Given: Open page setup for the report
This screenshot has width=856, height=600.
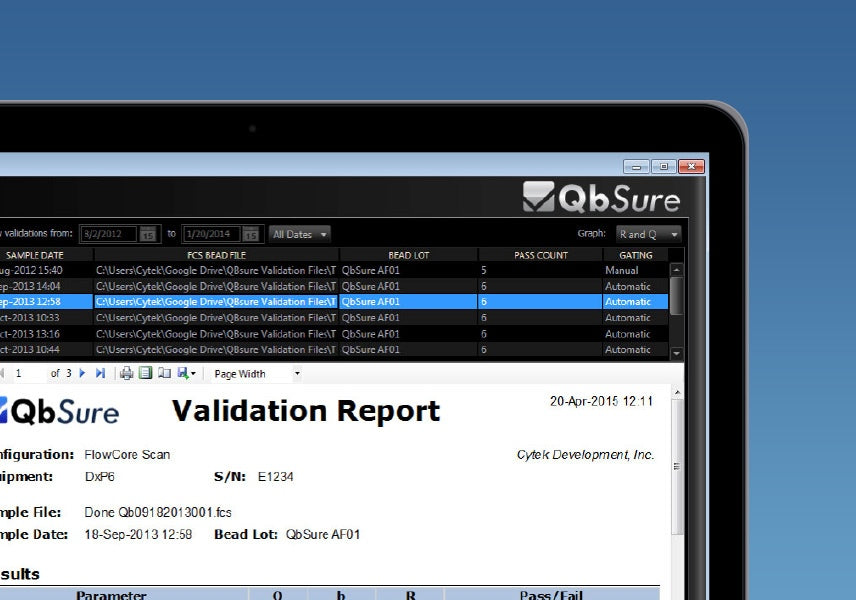Looking at the screenshot, I should point(164,373).
